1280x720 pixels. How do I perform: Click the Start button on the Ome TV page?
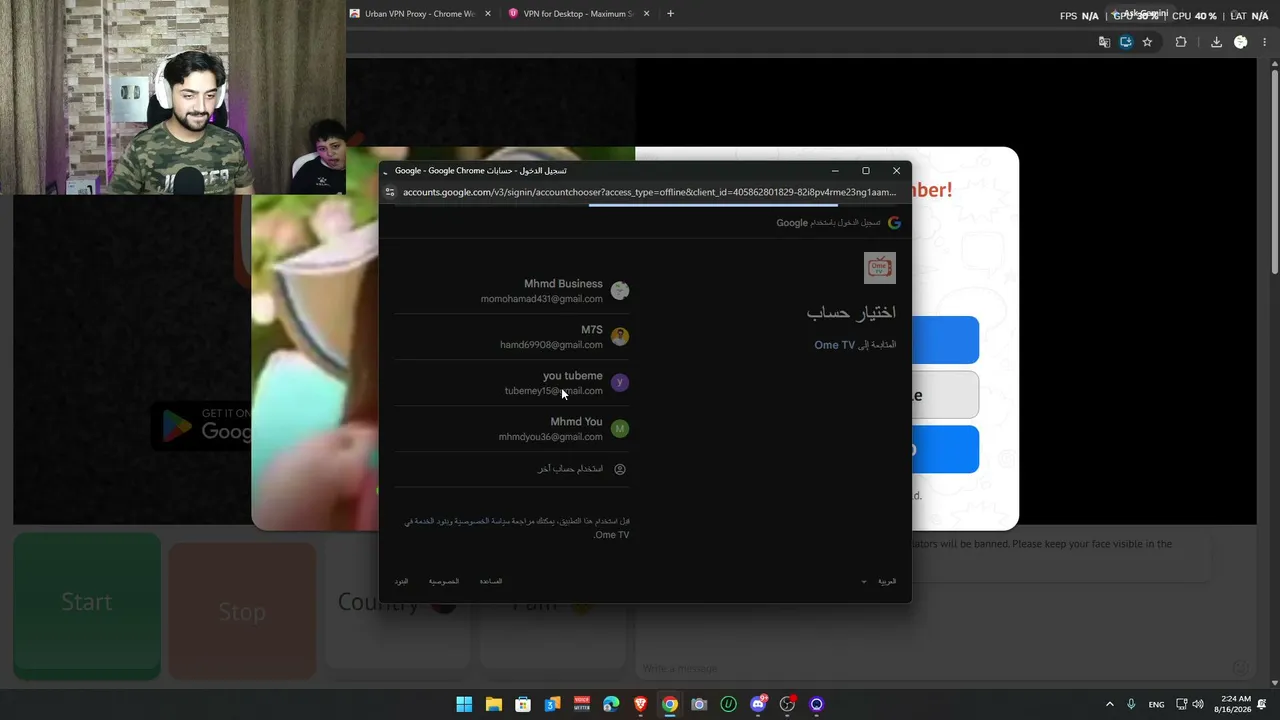pyautogui.click(x=87, y=603)
